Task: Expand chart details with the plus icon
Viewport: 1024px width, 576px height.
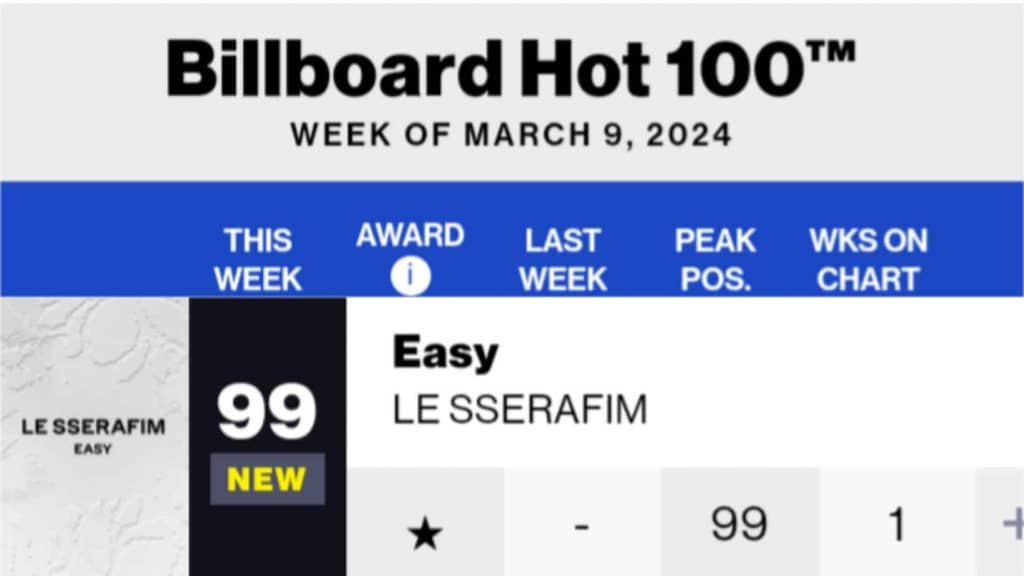Action: point(1011,523)
